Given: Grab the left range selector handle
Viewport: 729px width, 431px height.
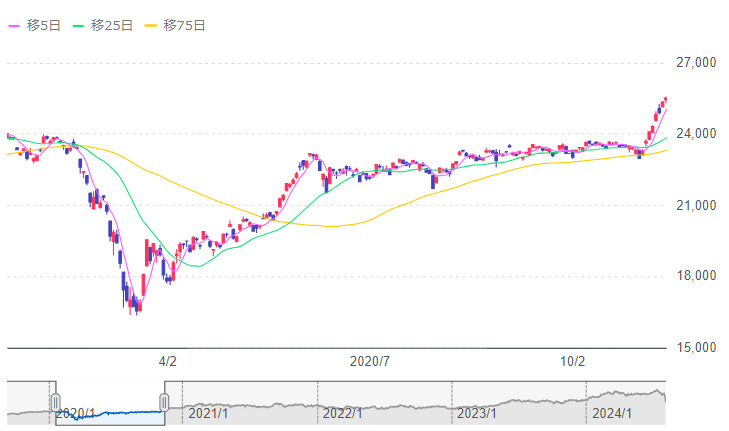Looking at the screenshot, I should coord(56,402).
